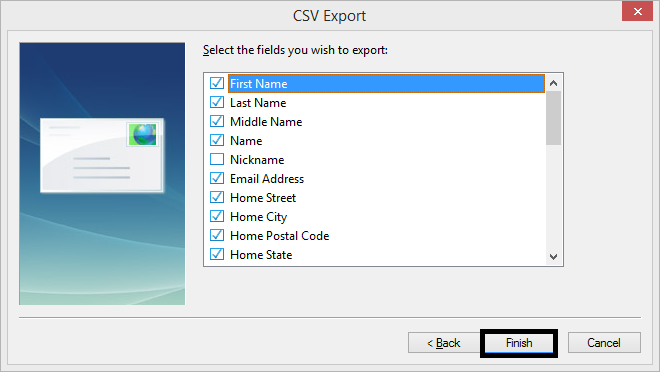Screen dimensions: 660x372
Task: Select the Home Postal Code text label
Action: pyautogui.click(x=279, y=236)
